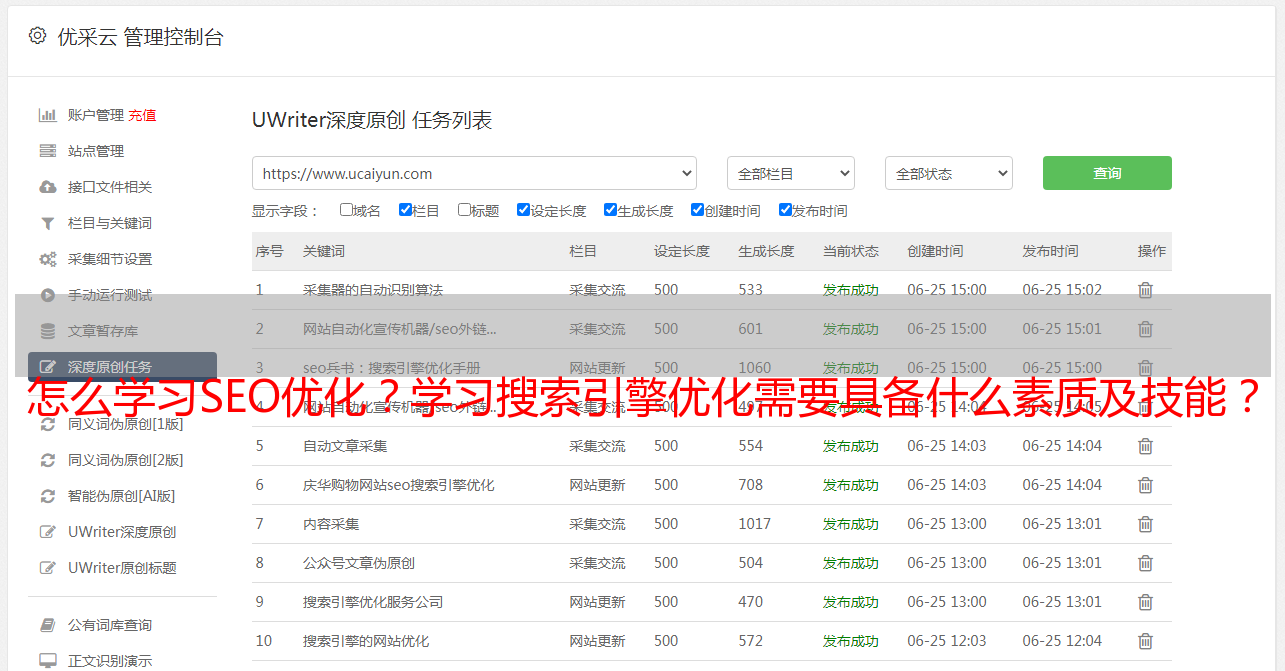The height and width of the screenshot is (671, 1285).
Task: Click the refresh icon for 智能伪原创[AI版]
Action: [x=47, y=496]
